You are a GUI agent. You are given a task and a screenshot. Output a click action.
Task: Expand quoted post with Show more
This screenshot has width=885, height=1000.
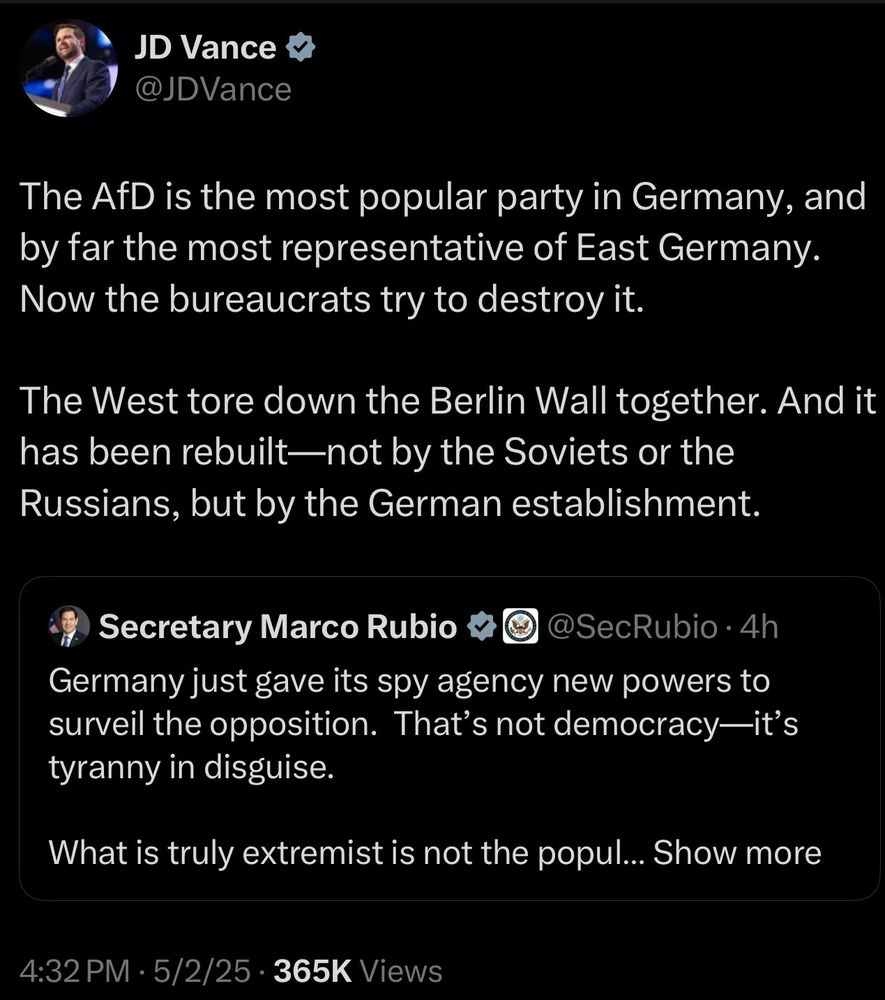(737, 853)
